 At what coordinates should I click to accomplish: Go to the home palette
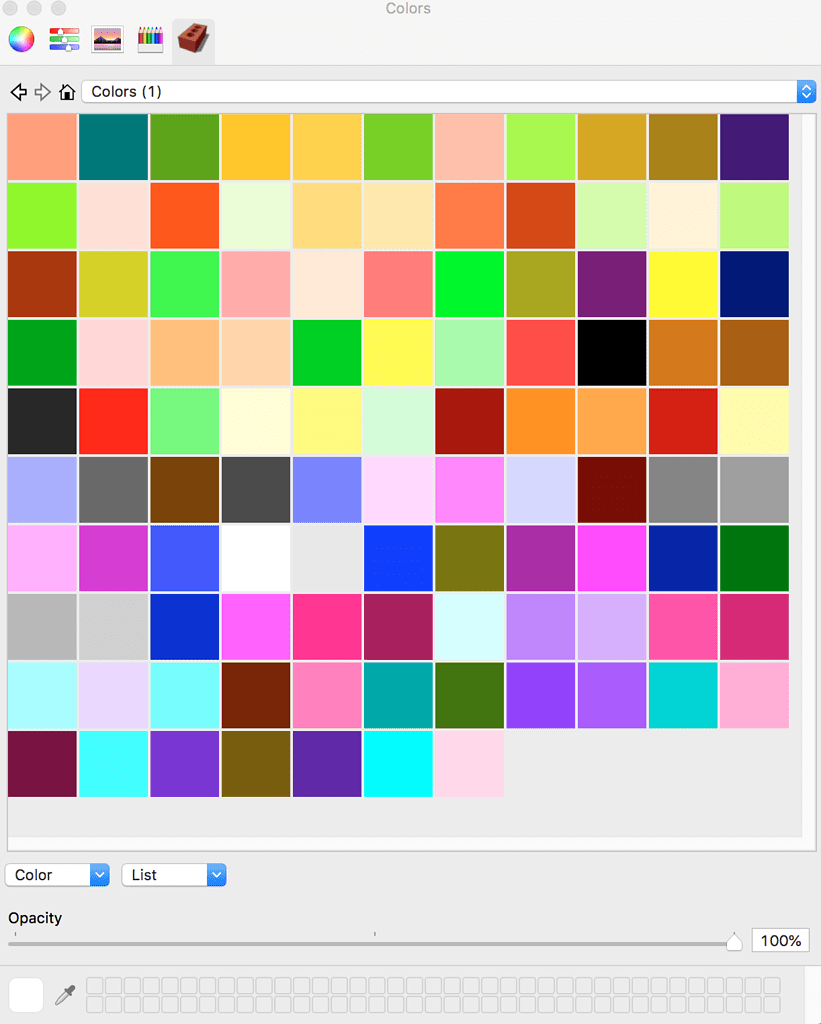(x=67, y=91)
